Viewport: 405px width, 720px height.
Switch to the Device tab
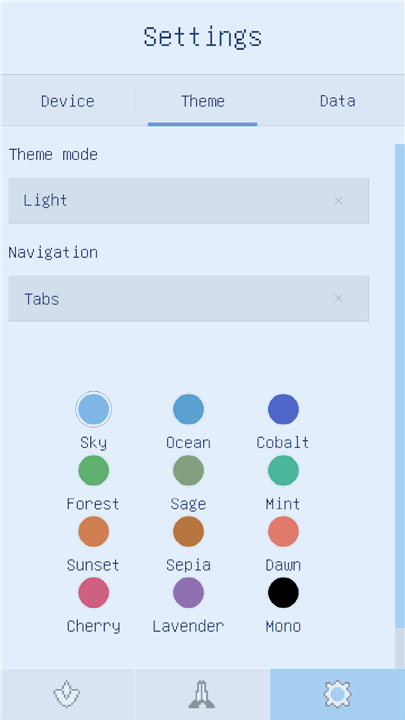(68, 101)
